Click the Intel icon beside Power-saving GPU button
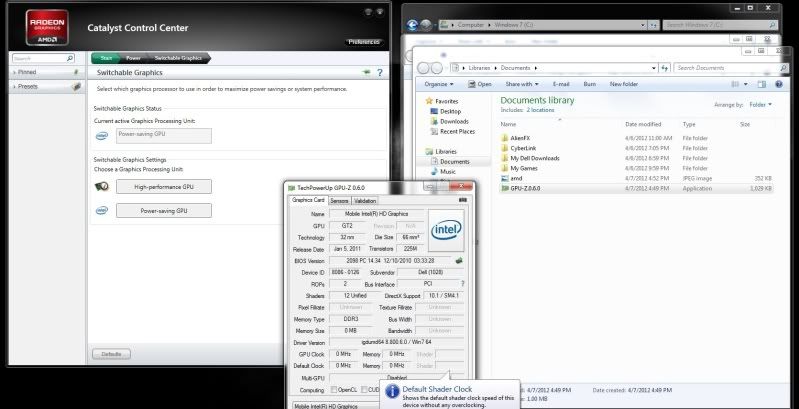Image resolution: width=799 pixels, height=409 pixels. (x=102, y=210)
